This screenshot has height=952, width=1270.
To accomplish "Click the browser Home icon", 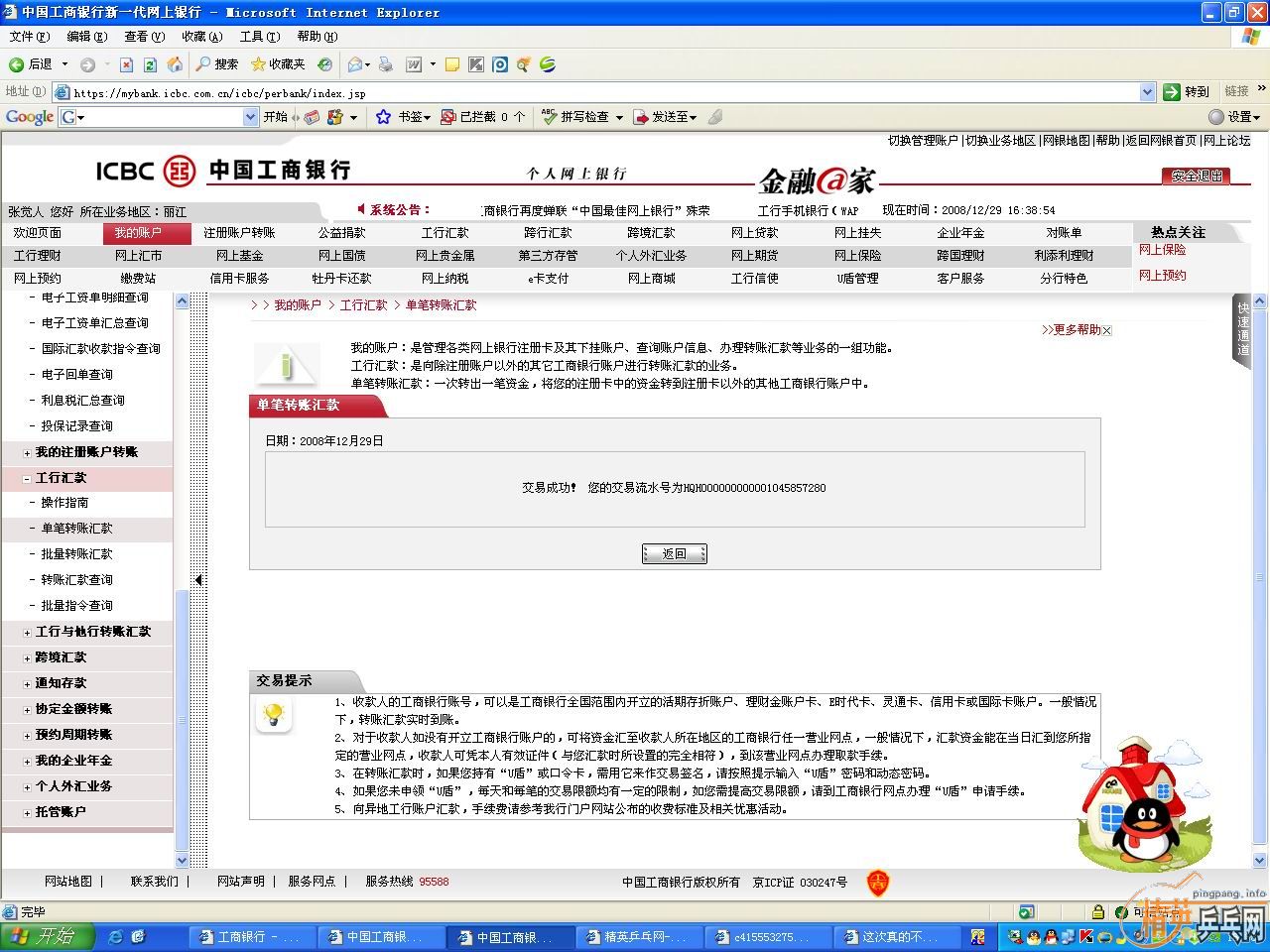I will coord(175,64).
